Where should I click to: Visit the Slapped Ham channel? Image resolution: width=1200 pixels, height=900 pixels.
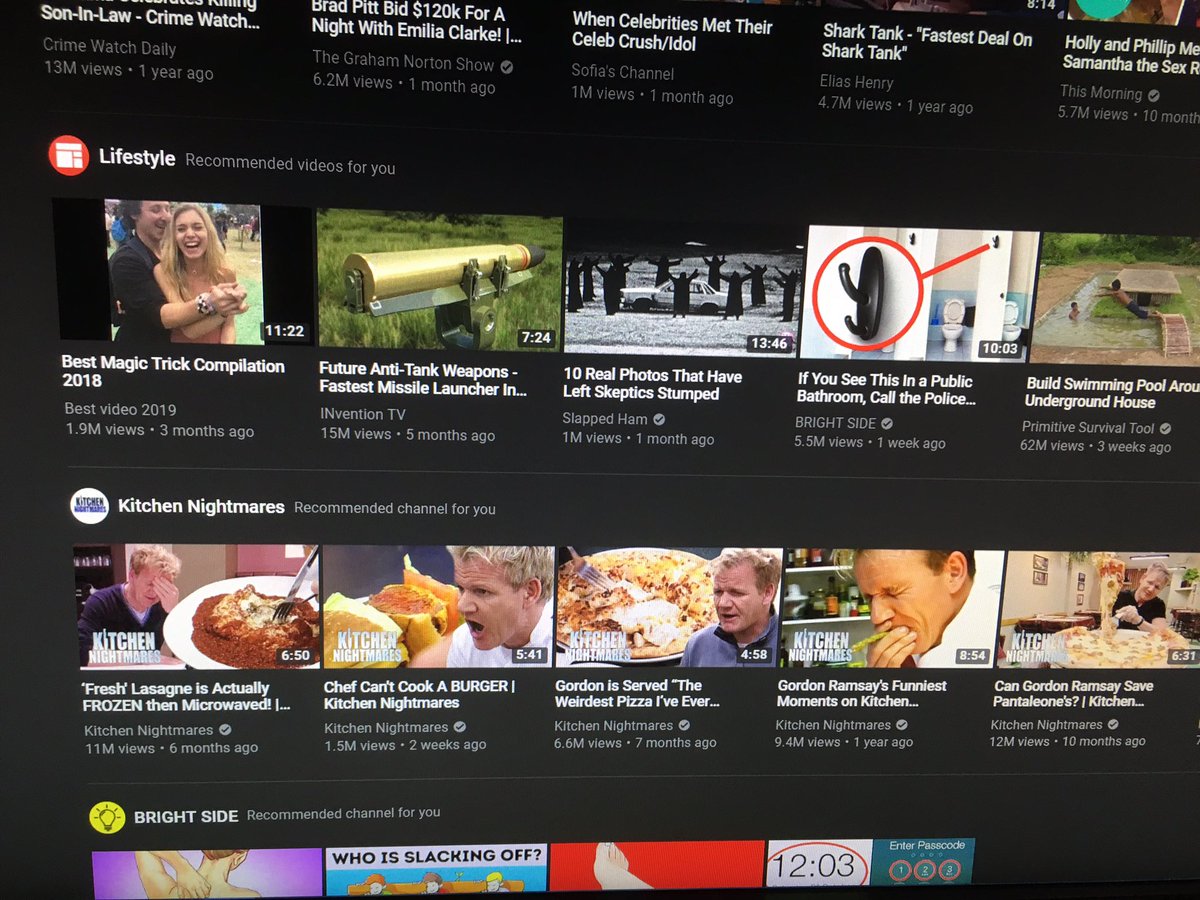(605, 419)
